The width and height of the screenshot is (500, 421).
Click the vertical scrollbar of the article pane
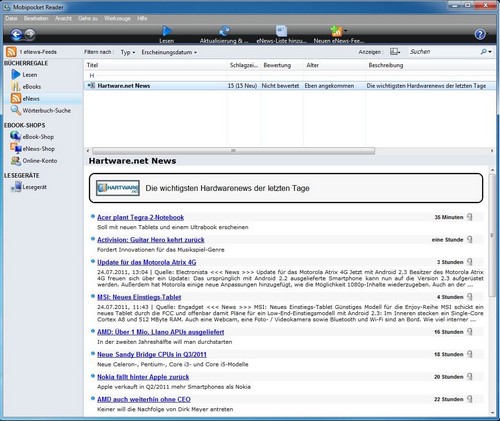pyautogui.click(x=492, y=235)
